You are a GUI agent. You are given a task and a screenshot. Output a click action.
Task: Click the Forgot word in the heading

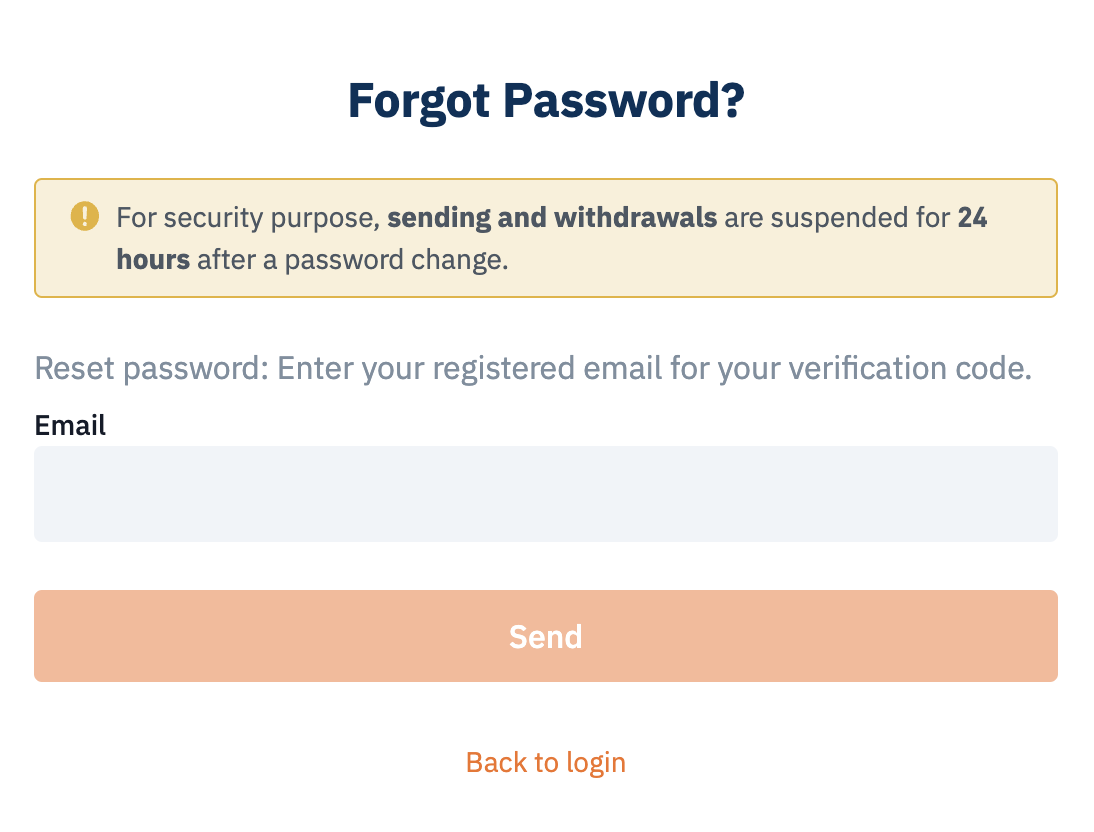[x=419, y=102]
